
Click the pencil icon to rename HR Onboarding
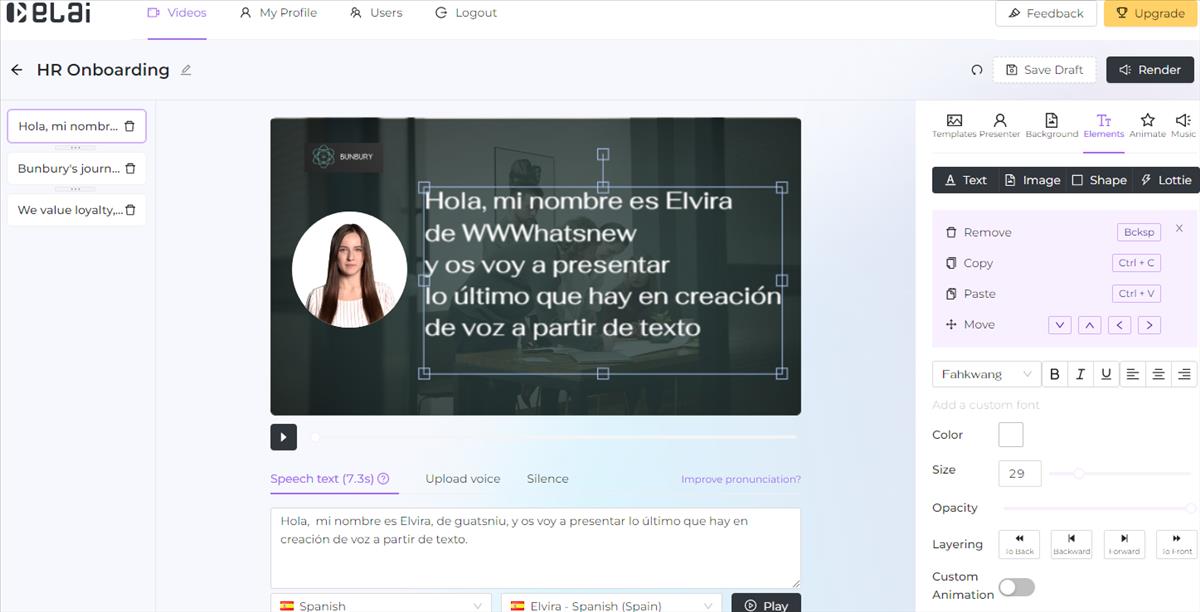tap(186, 70)
